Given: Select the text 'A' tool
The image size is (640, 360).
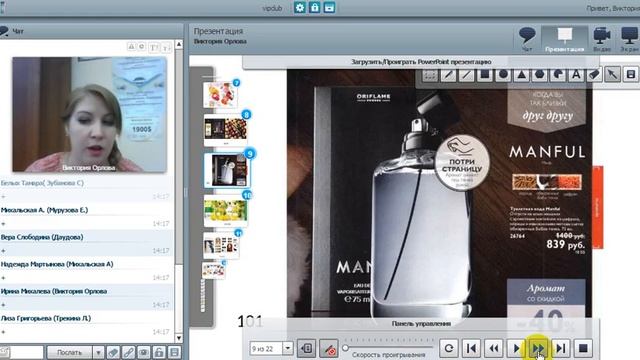Looking at the screenshot, I should pyautogui.click(x=576, y=75).
